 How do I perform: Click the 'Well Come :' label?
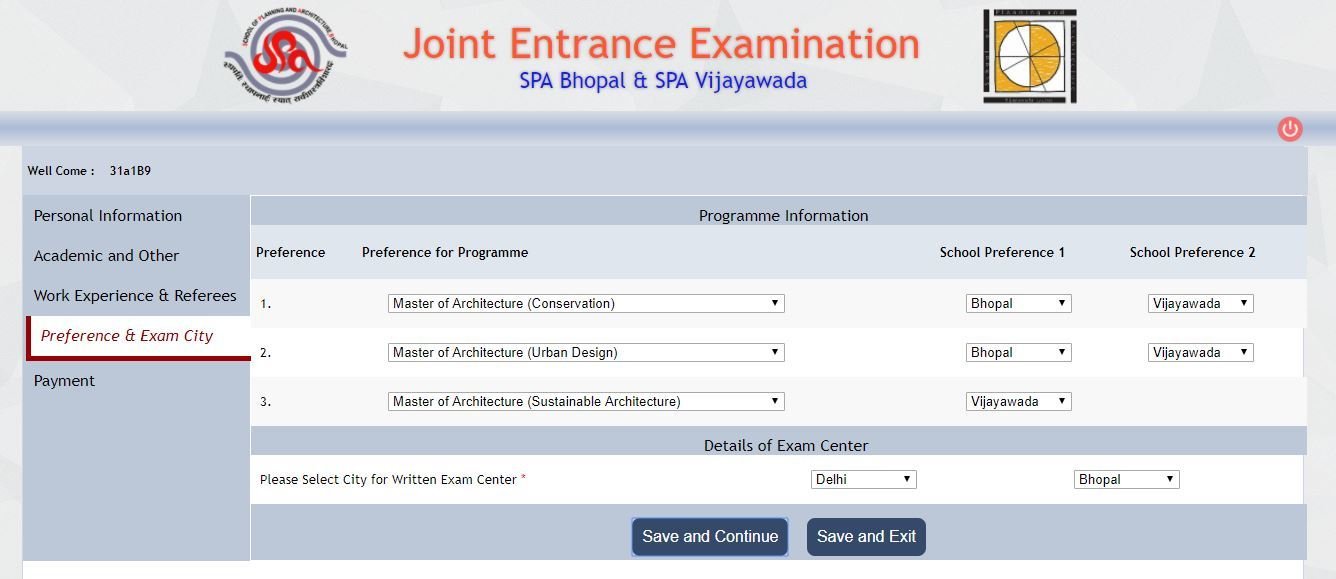pos(61,171)
